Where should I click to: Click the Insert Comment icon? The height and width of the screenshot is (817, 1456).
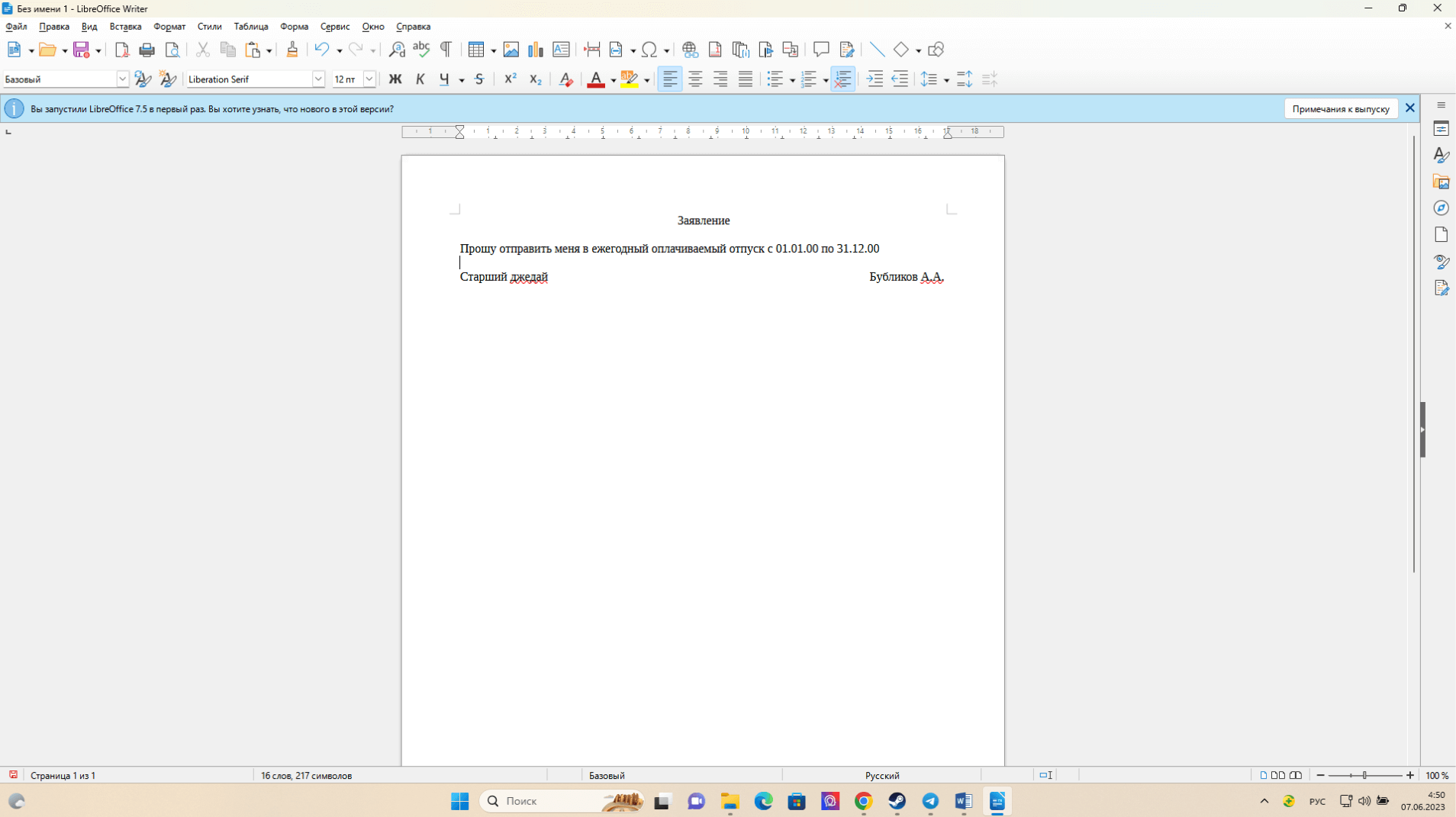[821, 50]
